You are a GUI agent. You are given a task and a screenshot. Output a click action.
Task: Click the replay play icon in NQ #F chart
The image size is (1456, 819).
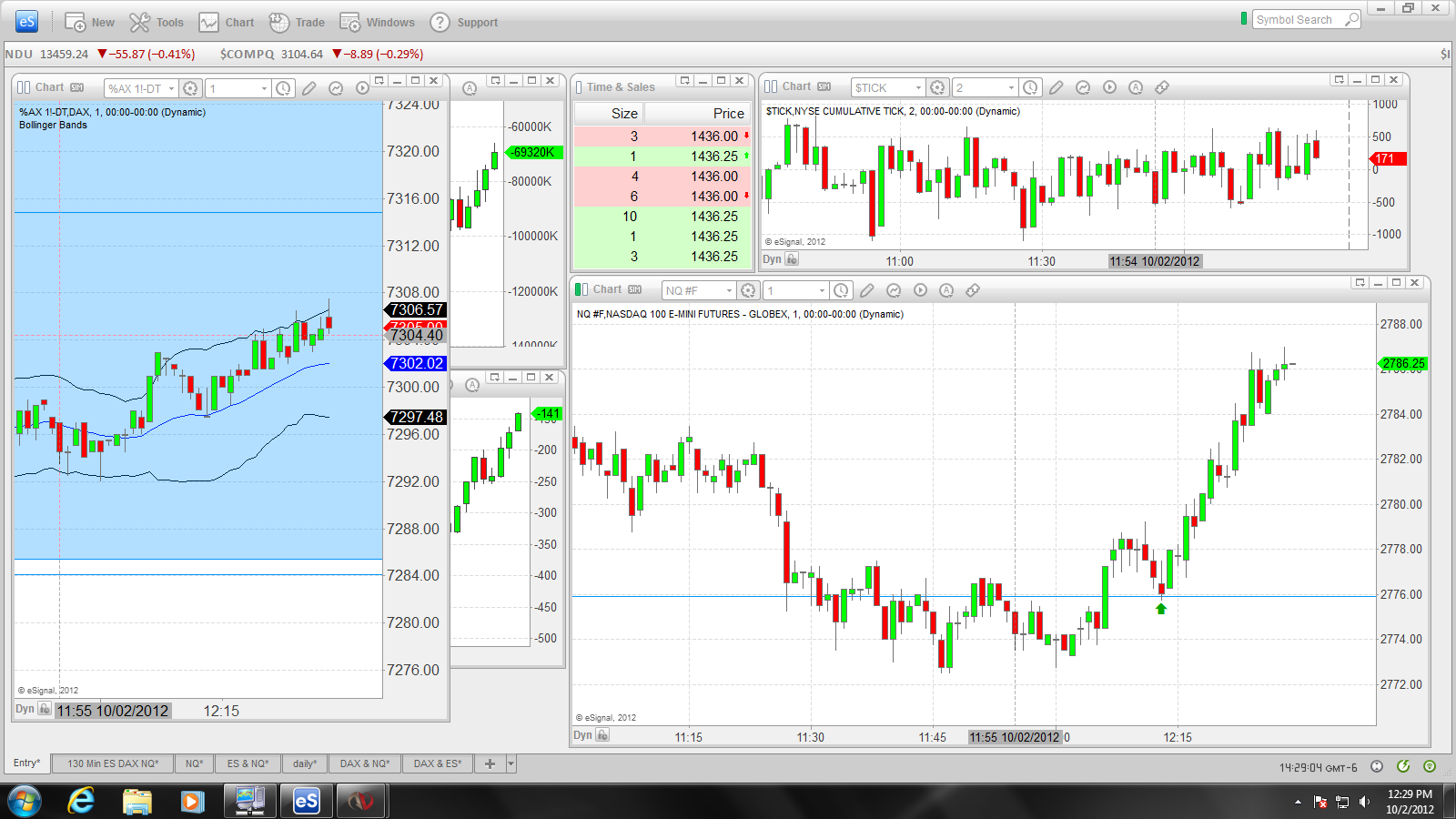click(920, 290)
